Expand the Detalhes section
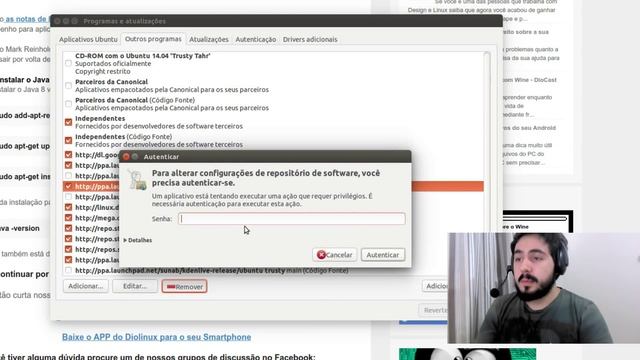The width and height of the screenshot is (640, 360). tap(138, 240)
